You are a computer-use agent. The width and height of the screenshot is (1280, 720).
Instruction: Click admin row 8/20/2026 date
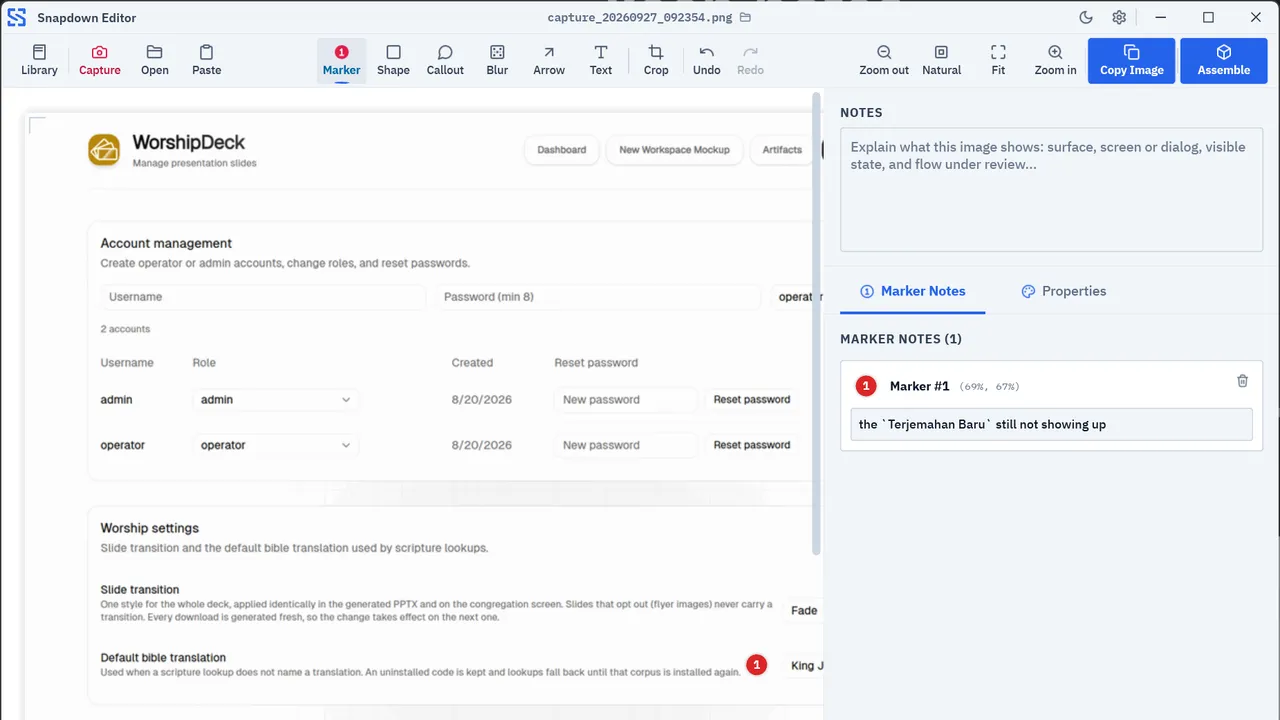482,400
